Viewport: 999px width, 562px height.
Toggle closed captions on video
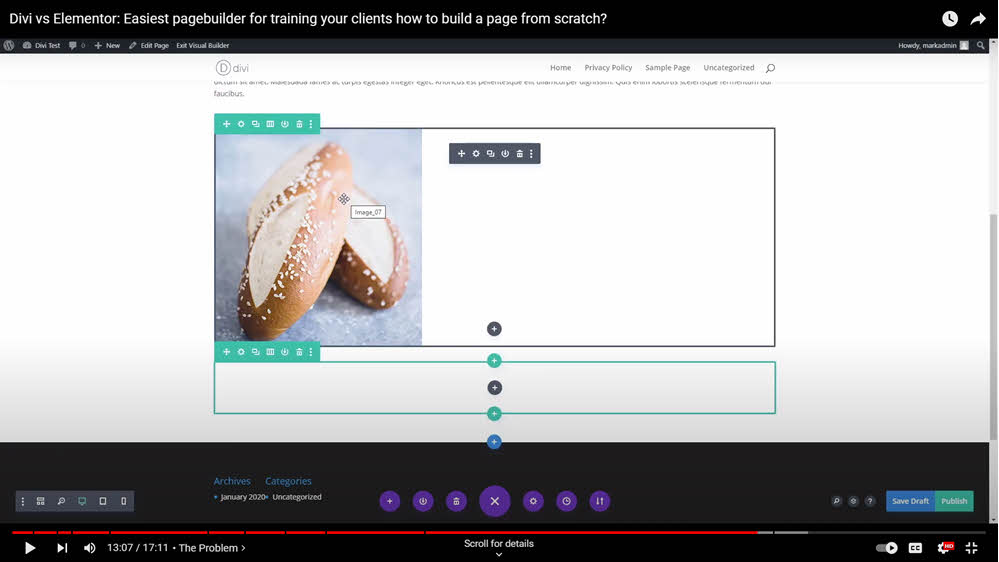coord(915,548)
